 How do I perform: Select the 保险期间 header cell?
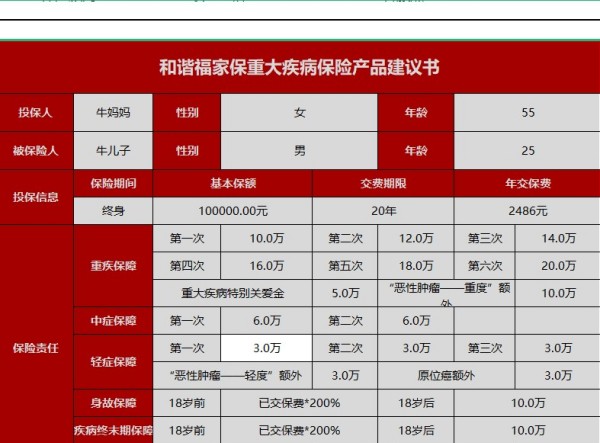[x=113, y=183]
